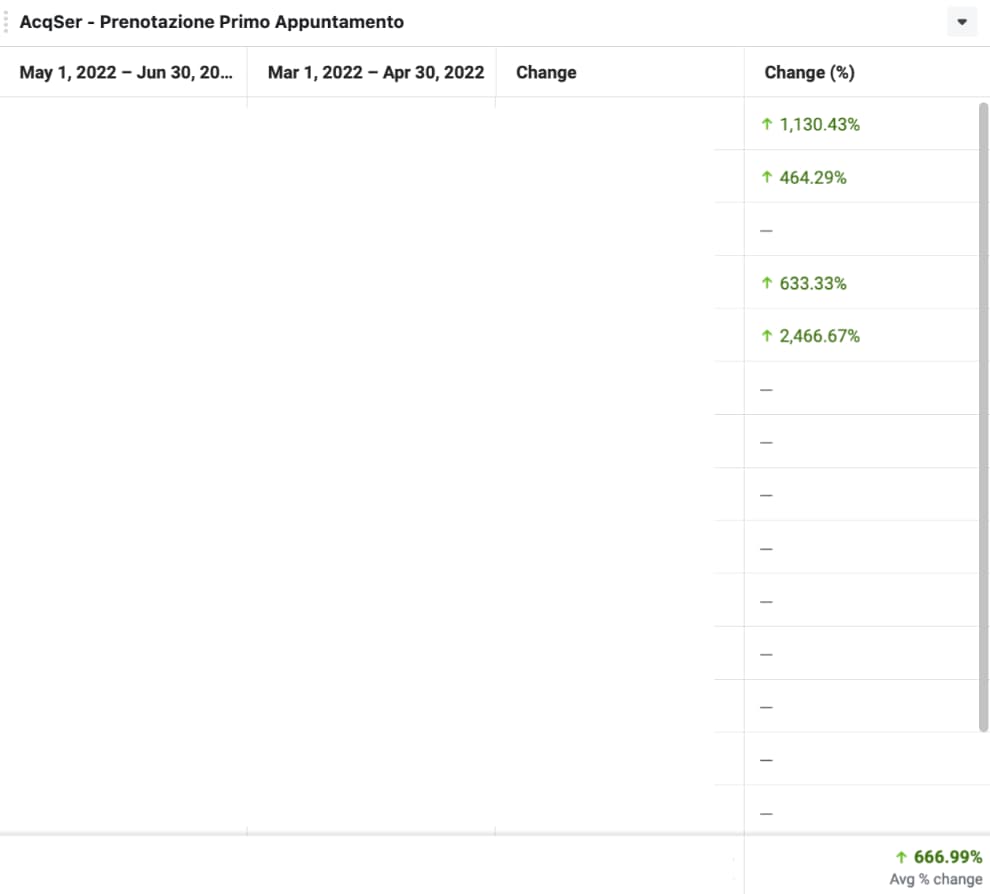Click the green up arrow beside 464.29%
This screenshot has height=894, width=990.
click(x=767, y=177)
